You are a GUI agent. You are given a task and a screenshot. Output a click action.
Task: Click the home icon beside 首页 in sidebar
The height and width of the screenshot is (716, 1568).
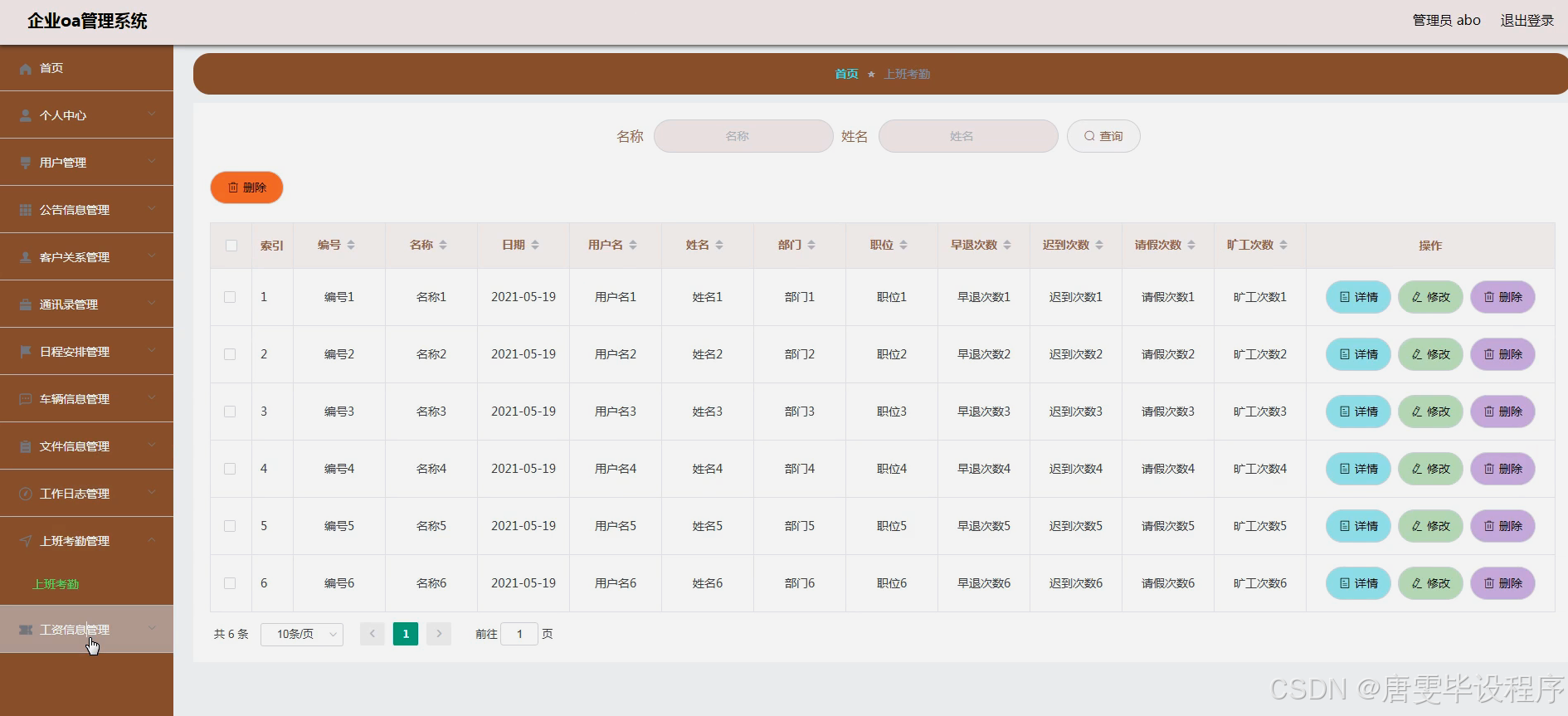[x=26, y=69]
